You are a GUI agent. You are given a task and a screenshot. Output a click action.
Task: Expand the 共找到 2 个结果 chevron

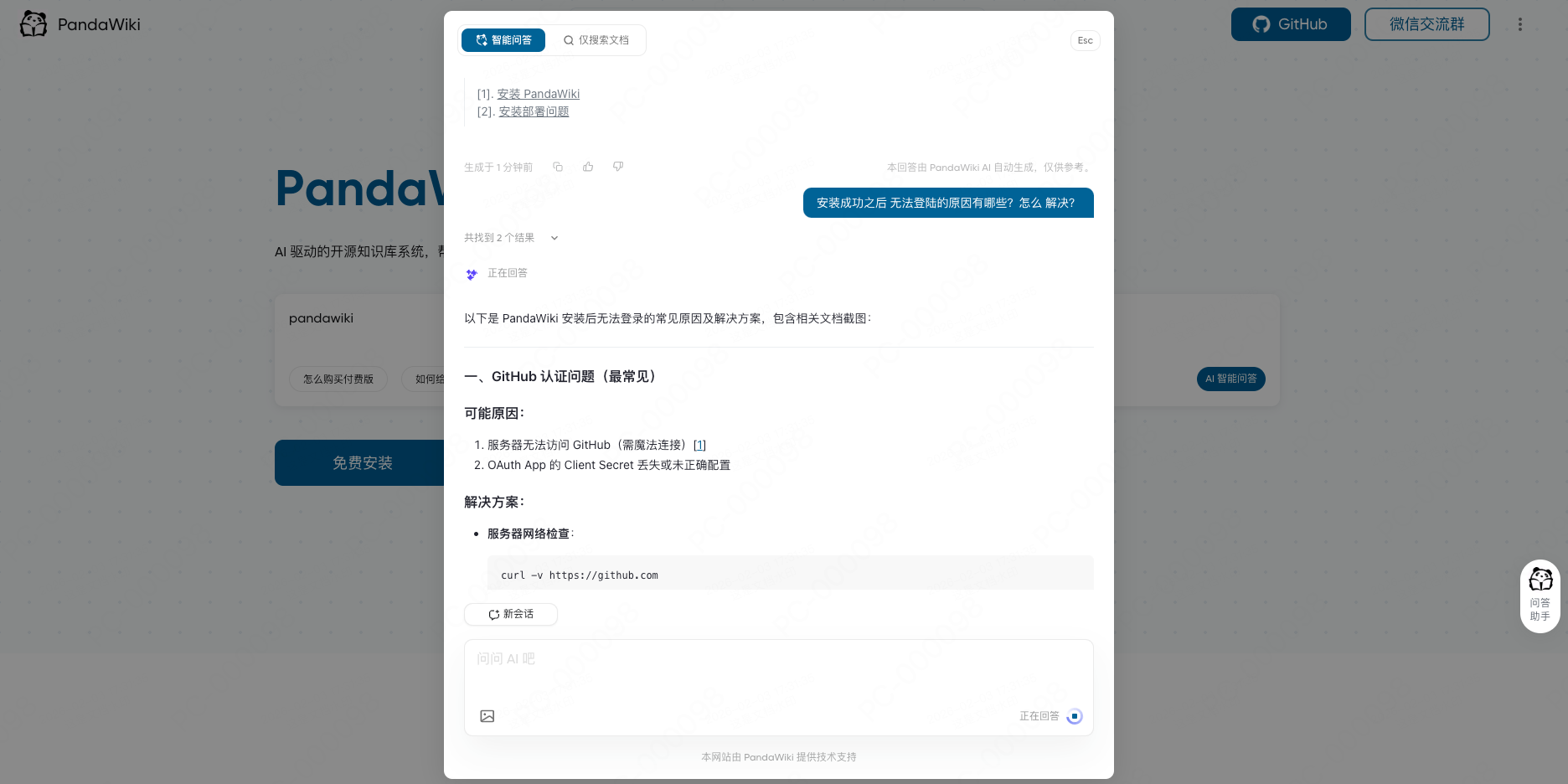[554, 238]
